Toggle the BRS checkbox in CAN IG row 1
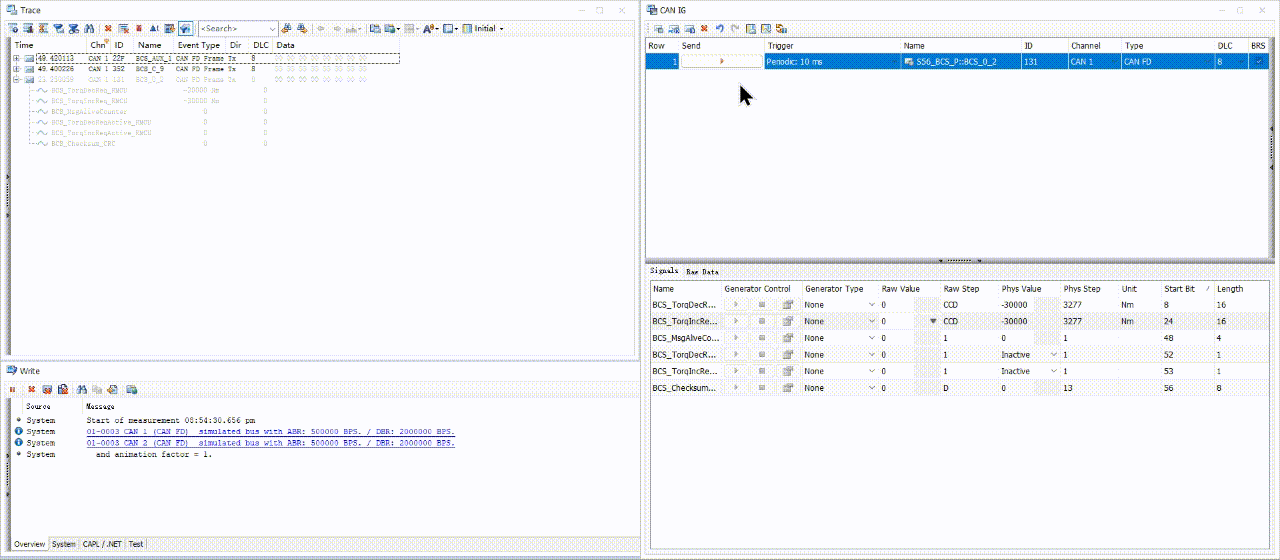This screenshot has height=560, width=1280. [x=1259, y=61]
